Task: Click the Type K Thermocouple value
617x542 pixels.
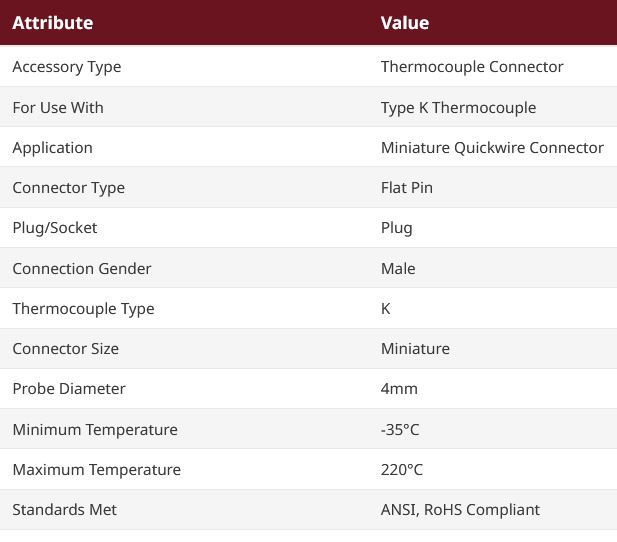Action: pyautogui.click(x=458, y=108)
